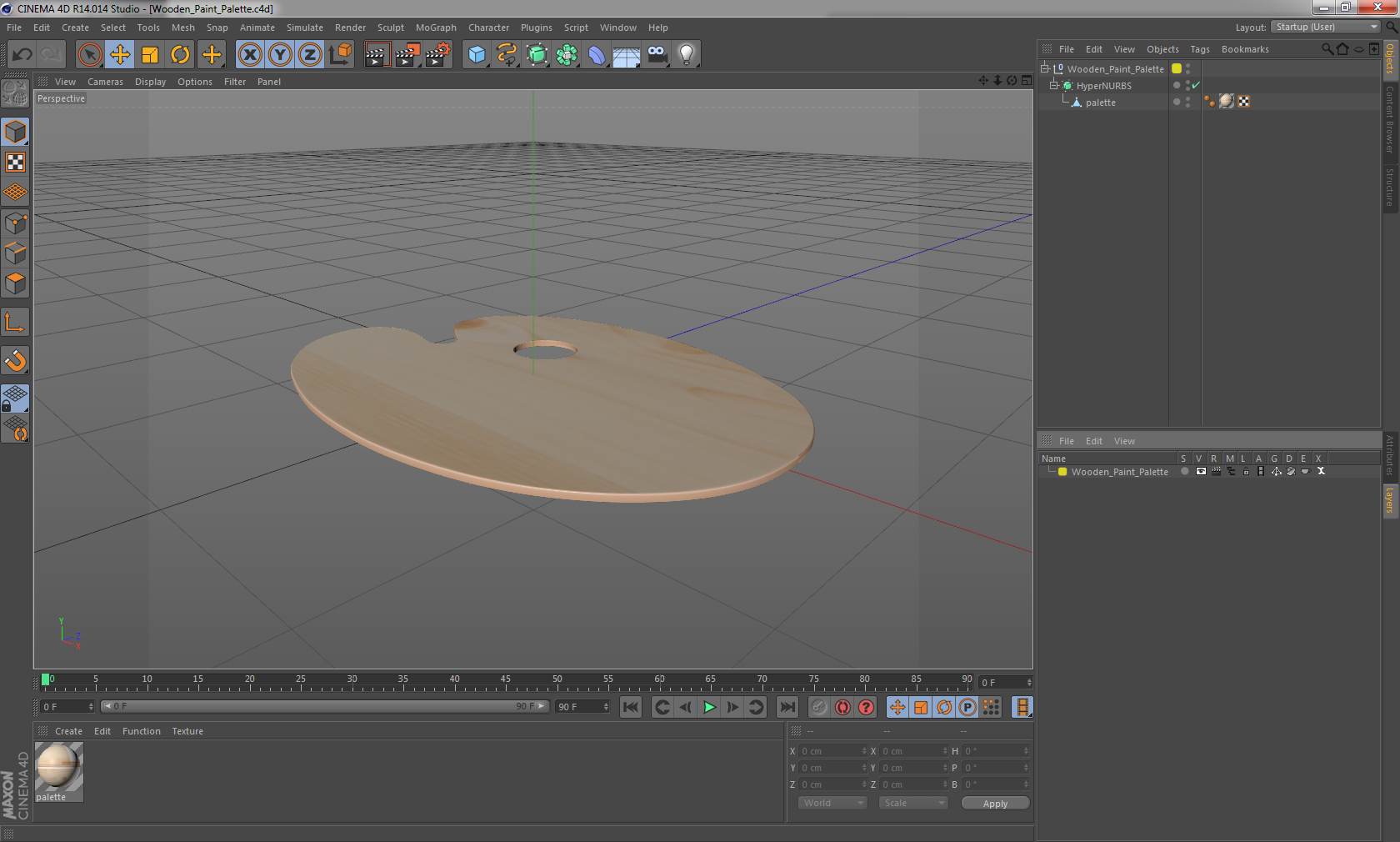
Task: Click Wooden_Paint_Palette yellow layer swatch
Action: tap(1177, 68)
